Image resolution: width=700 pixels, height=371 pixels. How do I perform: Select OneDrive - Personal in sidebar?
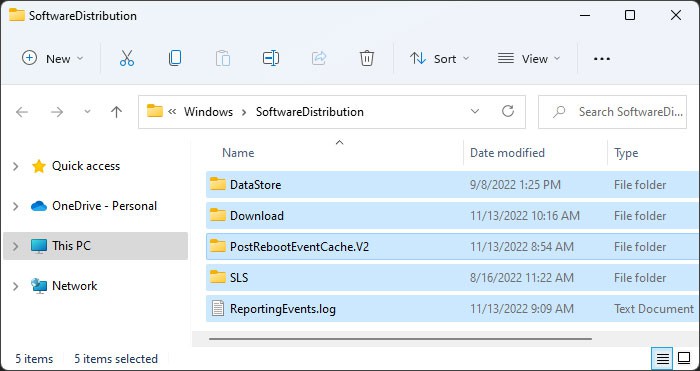tap(104, 206)
